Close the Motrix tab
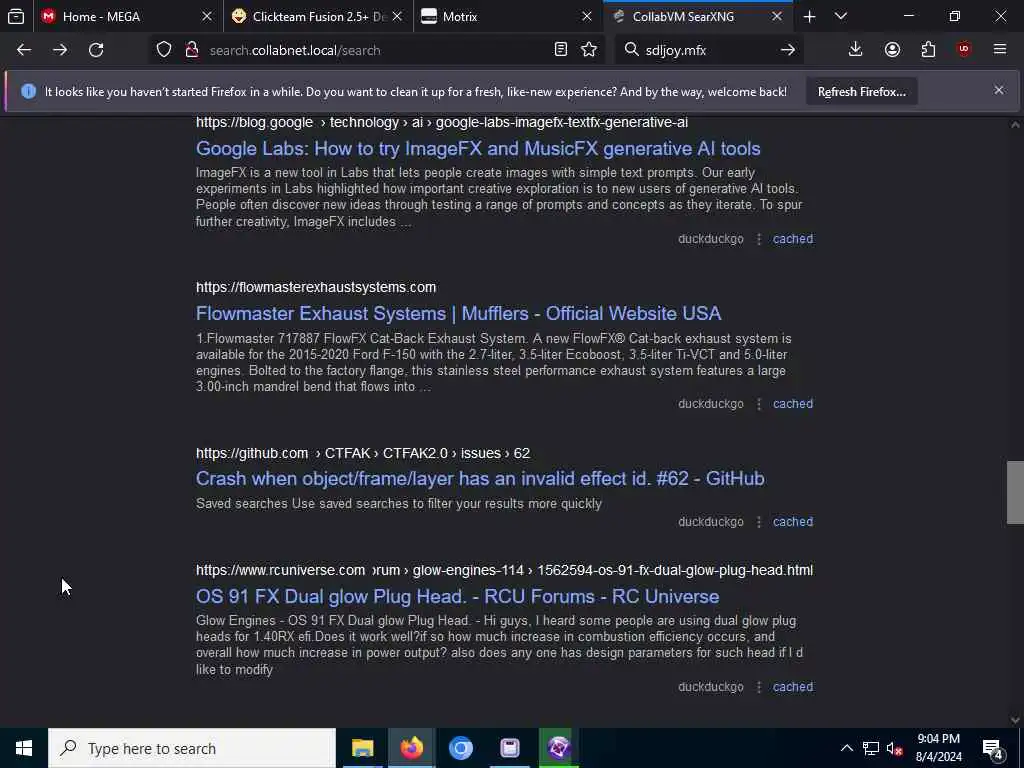The height and width of the screenshot is (768, 1024). [587, 16]
